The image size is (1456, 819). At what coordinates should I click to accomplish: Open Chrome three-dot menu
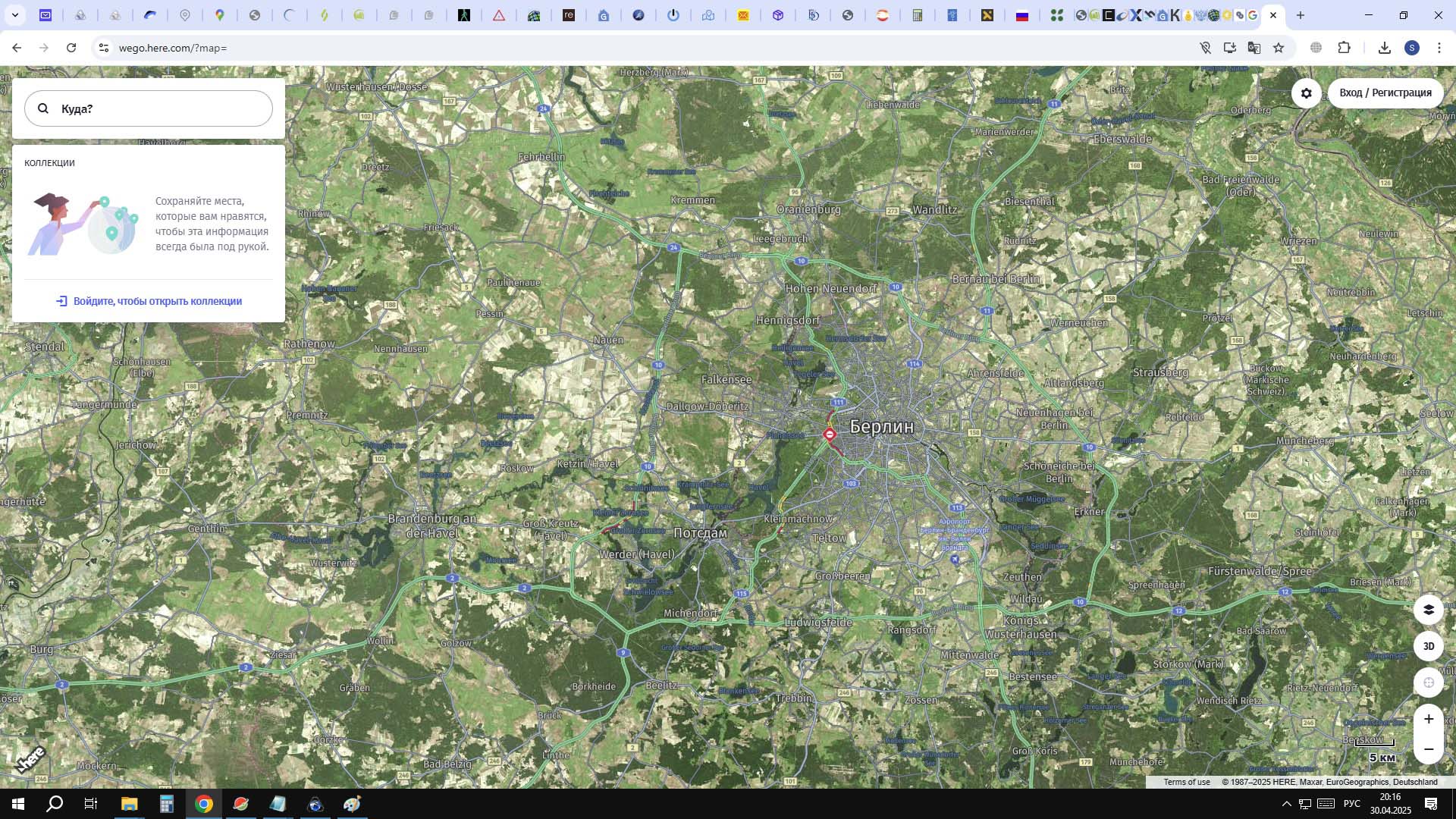1439,48
